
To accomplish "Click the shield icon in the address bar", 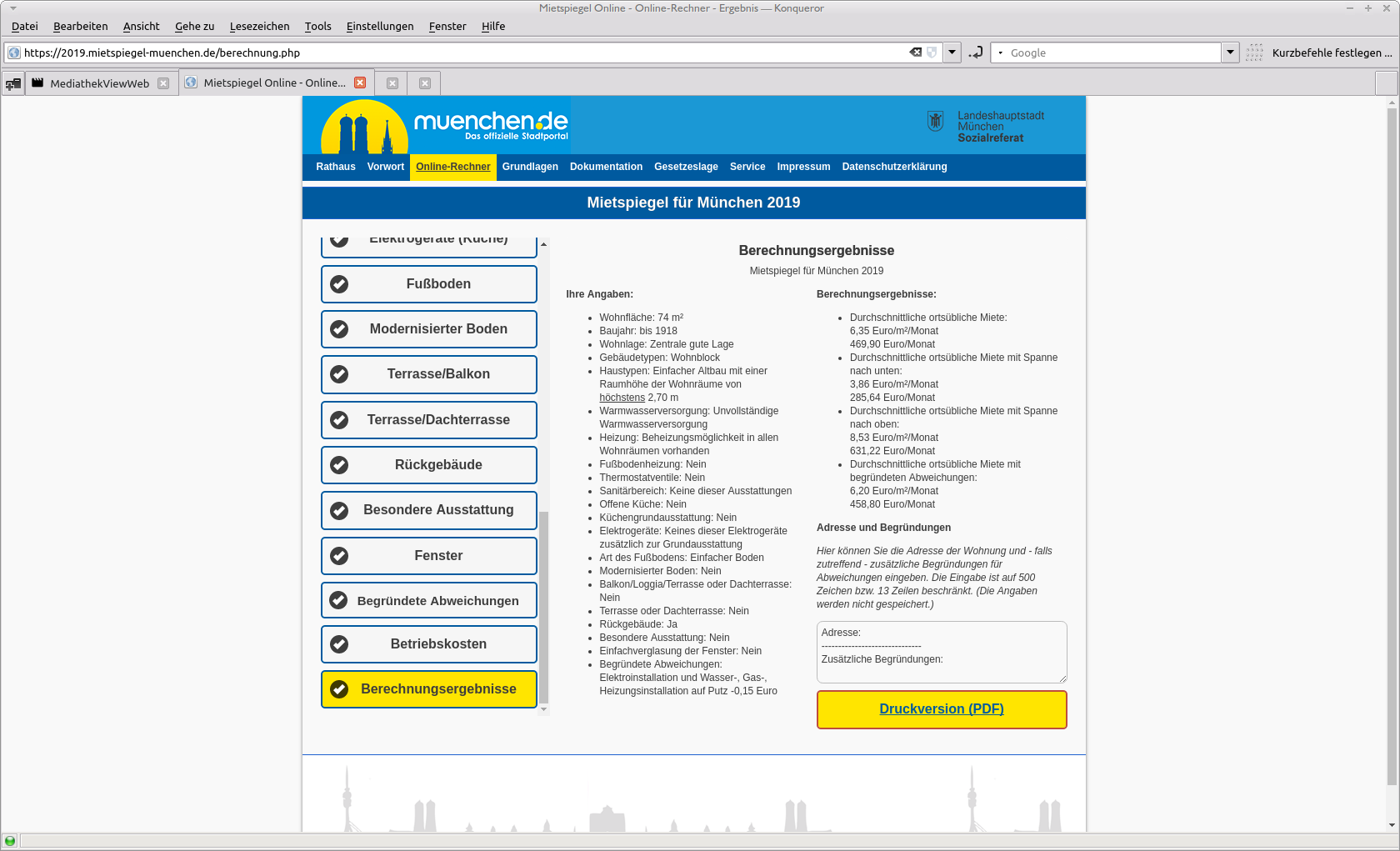I will (932, 53).
